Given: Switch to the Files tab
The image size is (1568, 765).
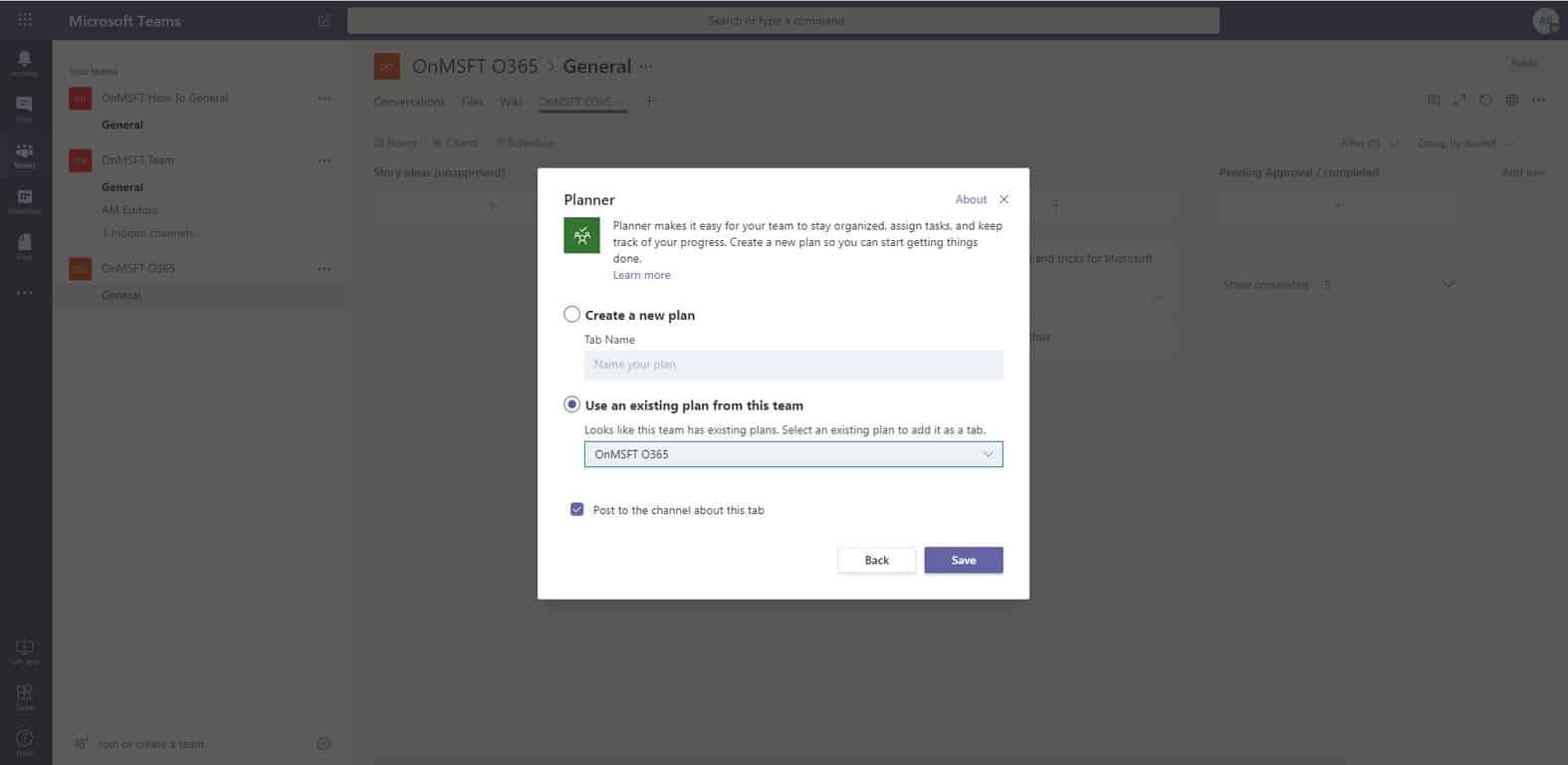Looking at the screenshot, I should click(472, 102).
